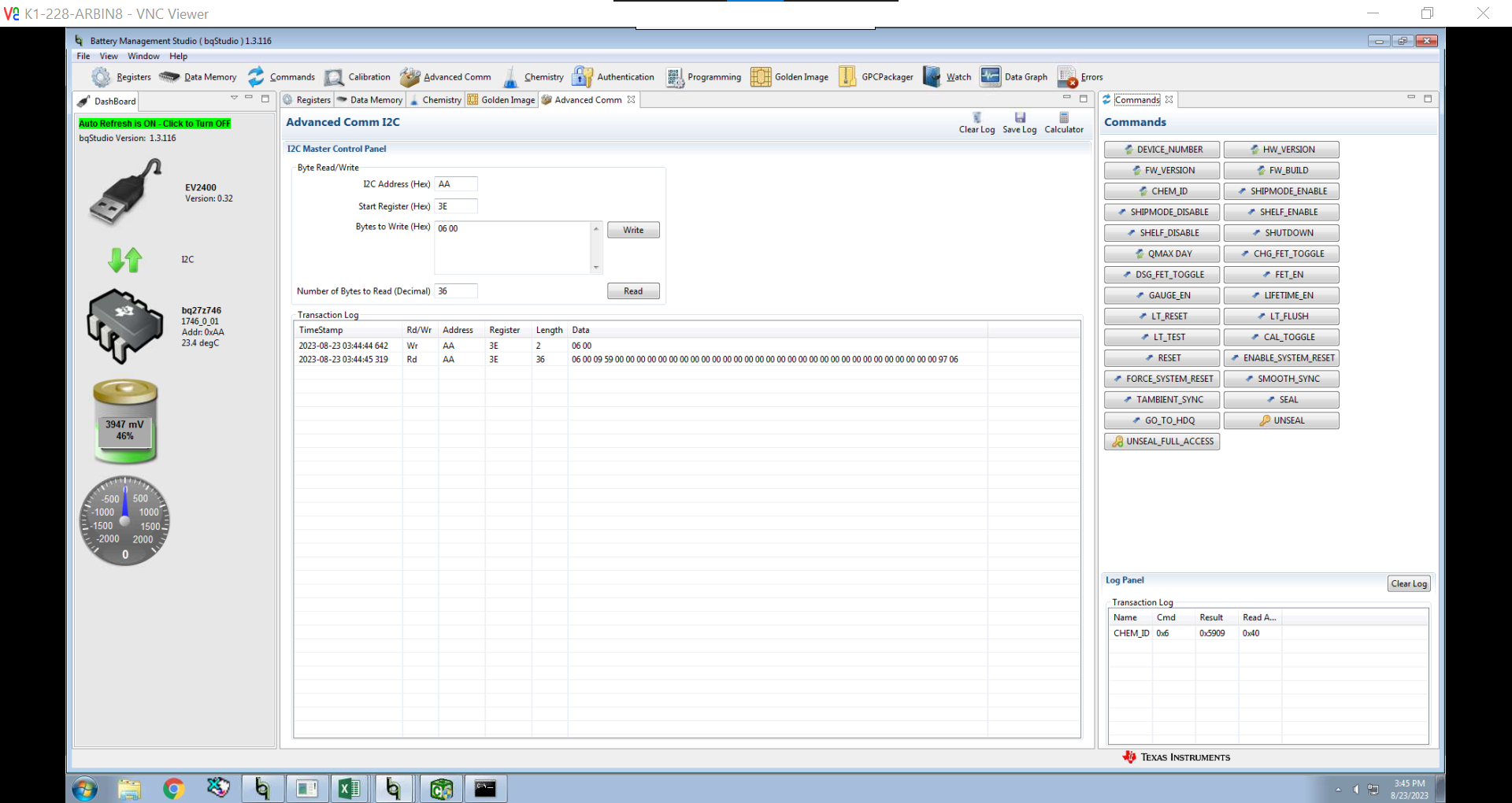Open the DashBoard view menu arrow
The image size is (1512, 803).
point(234,98)
